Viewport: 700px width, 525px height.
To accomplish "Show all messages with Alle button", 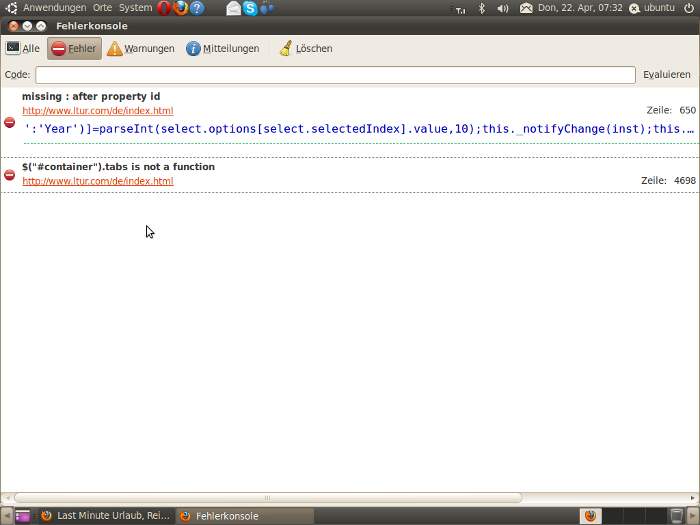I will pyautogui.click(x=23, y=48).
